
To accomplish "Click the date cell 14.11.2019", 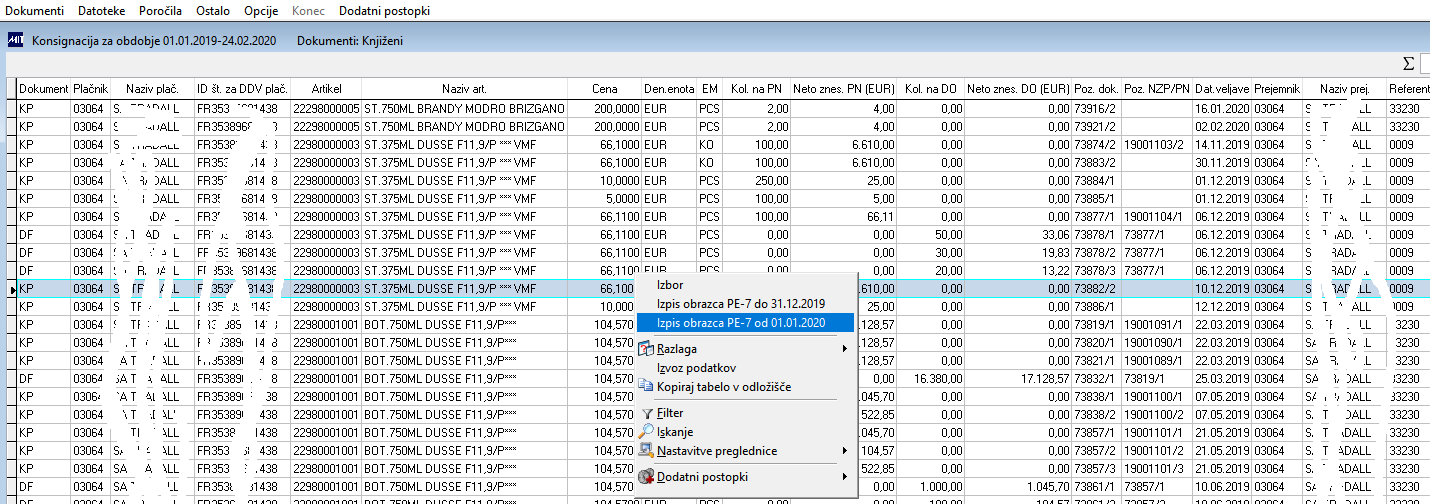I will tap(1222, 144).
